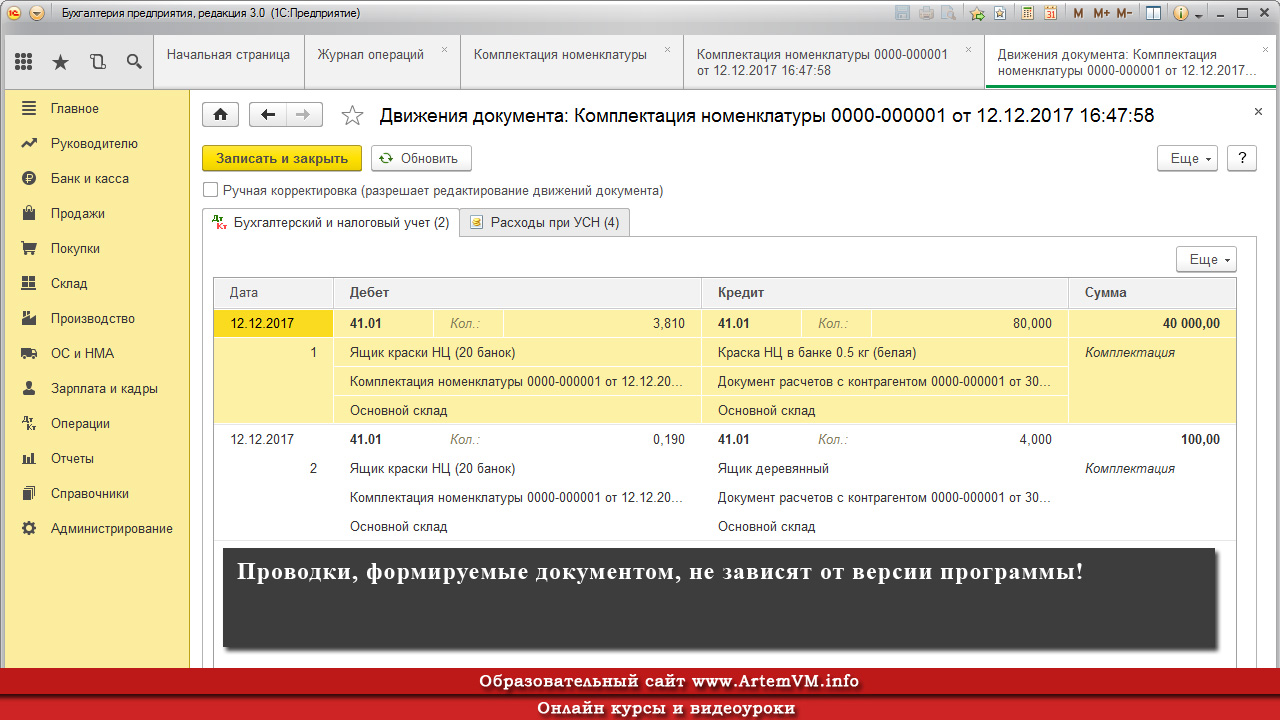Go to the home page icon button
The width and height of the screenshot is (1280, 720).
220,114
